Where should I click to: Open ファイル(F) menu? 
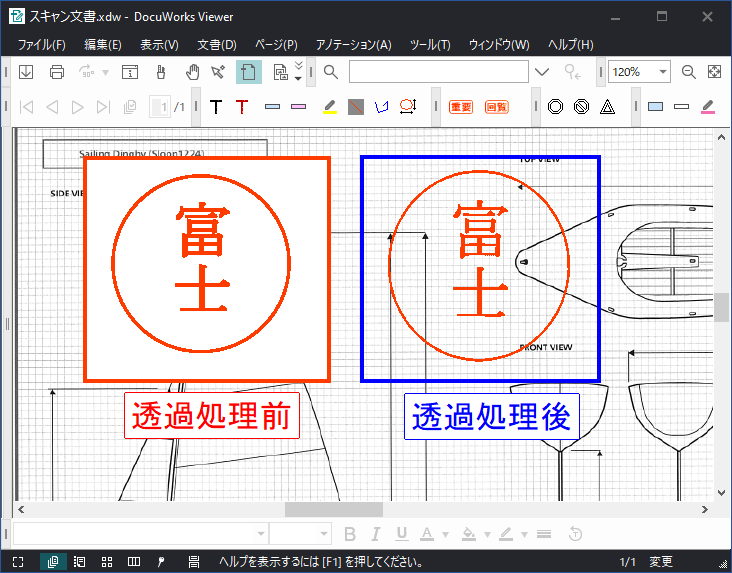pyautogui.click(x=42, y=45)
